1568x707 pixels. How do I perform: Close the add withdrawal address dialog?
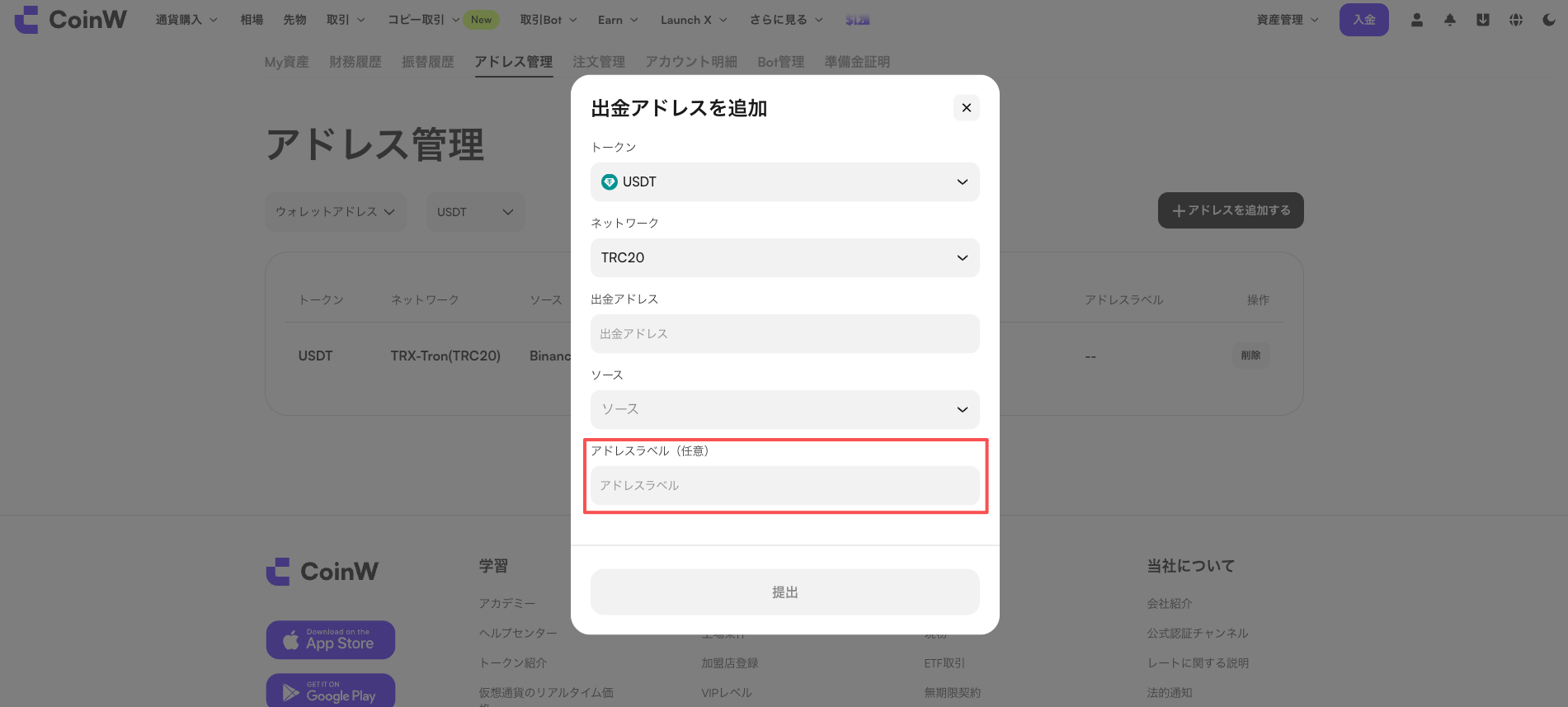tap(966, 108)
